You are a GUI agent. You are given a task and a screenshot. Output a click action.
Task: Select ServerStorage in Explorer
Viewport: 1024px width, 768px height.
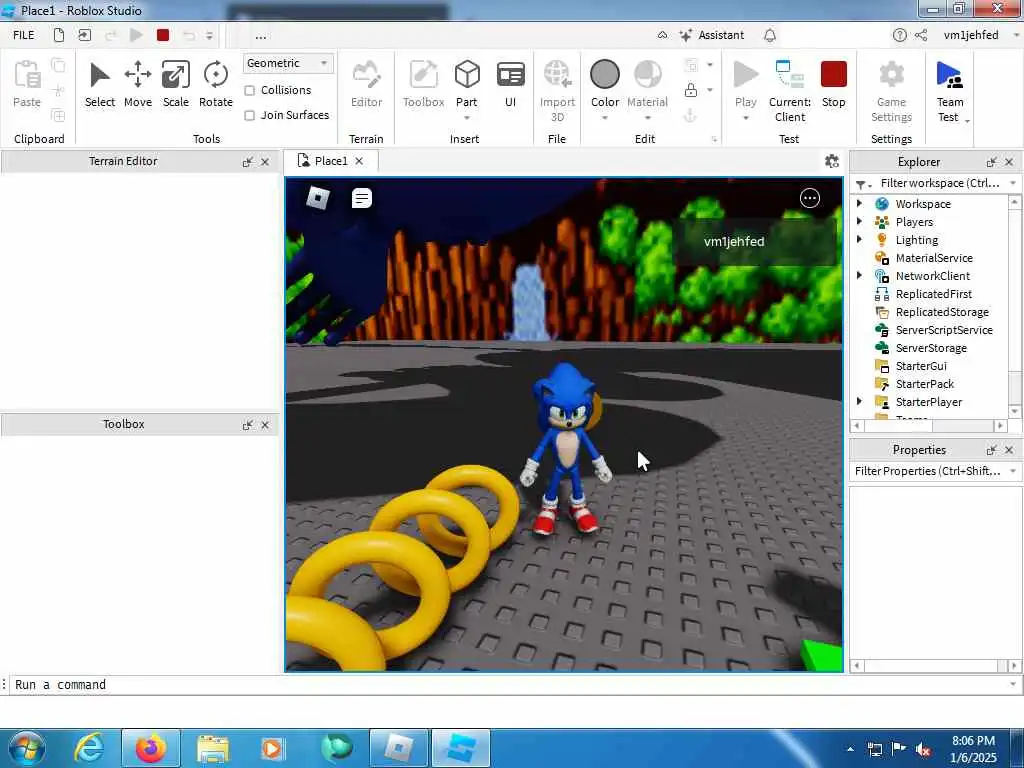pyautogui.click(x=931, y=348)
